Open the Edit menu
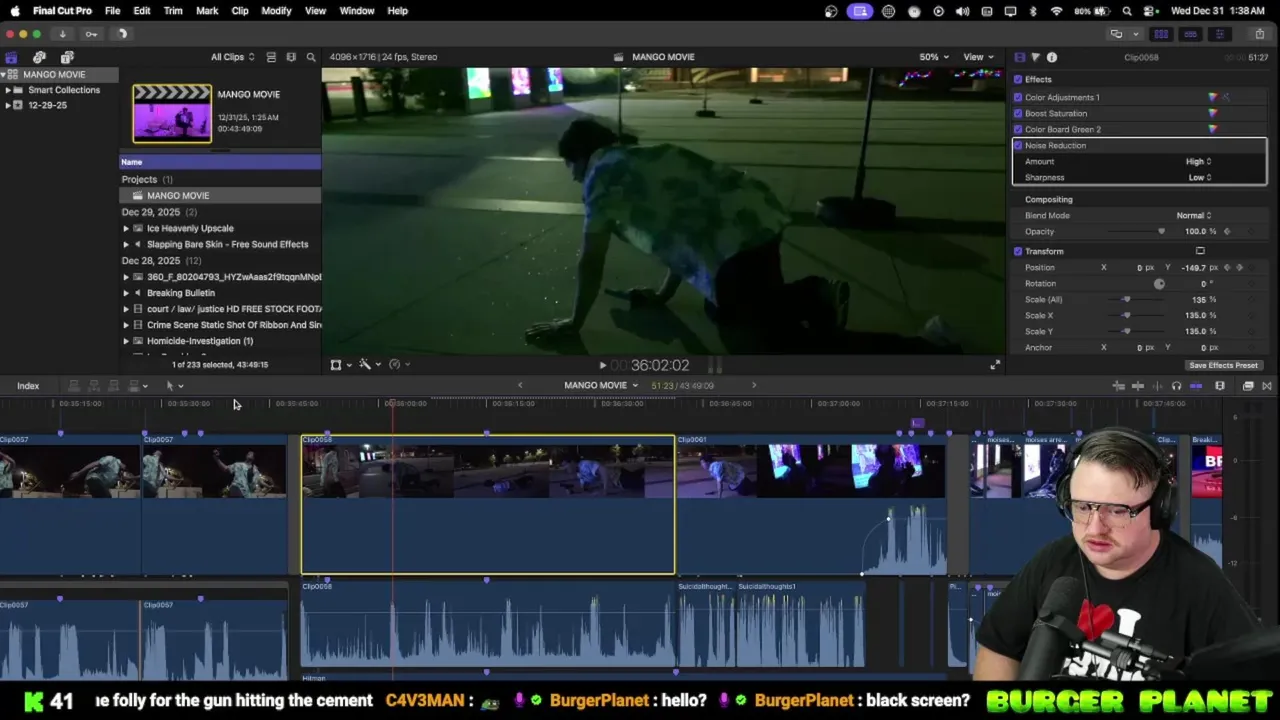The height and width of the screenshot is (720, 1280). [x=142, y=11]
